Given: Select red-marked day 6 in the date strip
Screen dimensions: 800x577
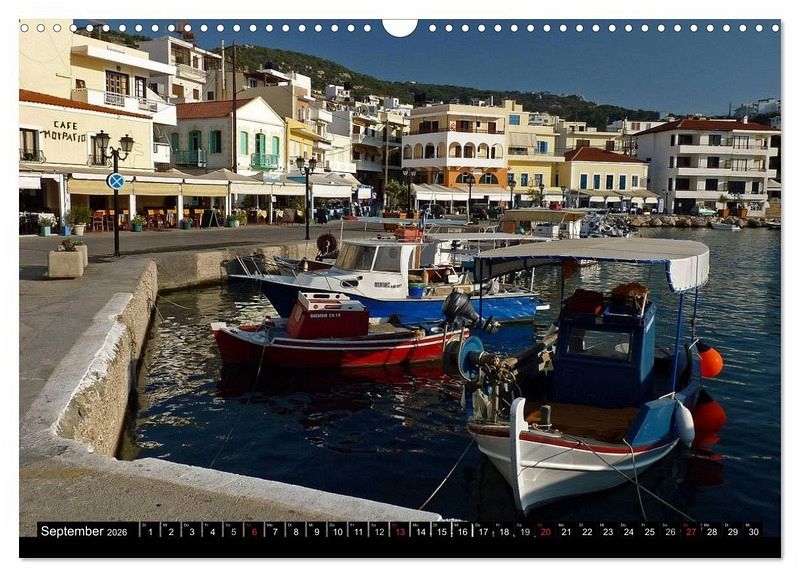Looking at the screenshot, I should (254, 531).
